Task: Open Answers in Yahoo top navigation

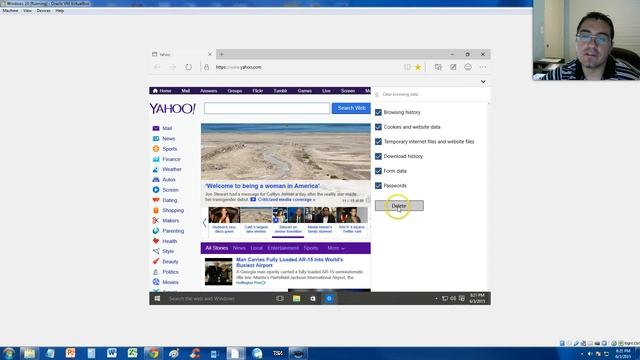Action: coord(209,91)
